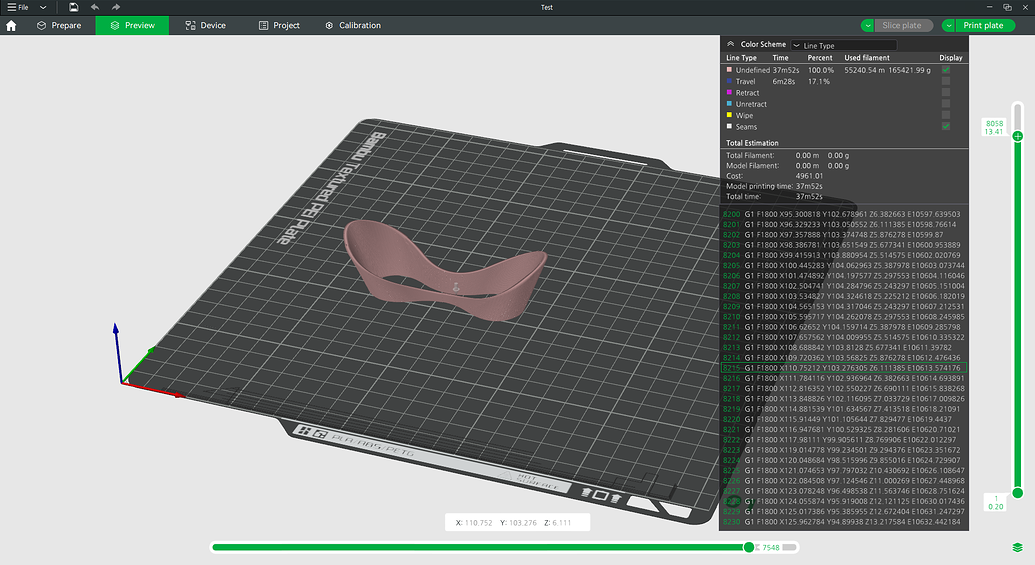Click the Slice plate button
This screenshot has width=1035, height=565.
pos(902,25)
